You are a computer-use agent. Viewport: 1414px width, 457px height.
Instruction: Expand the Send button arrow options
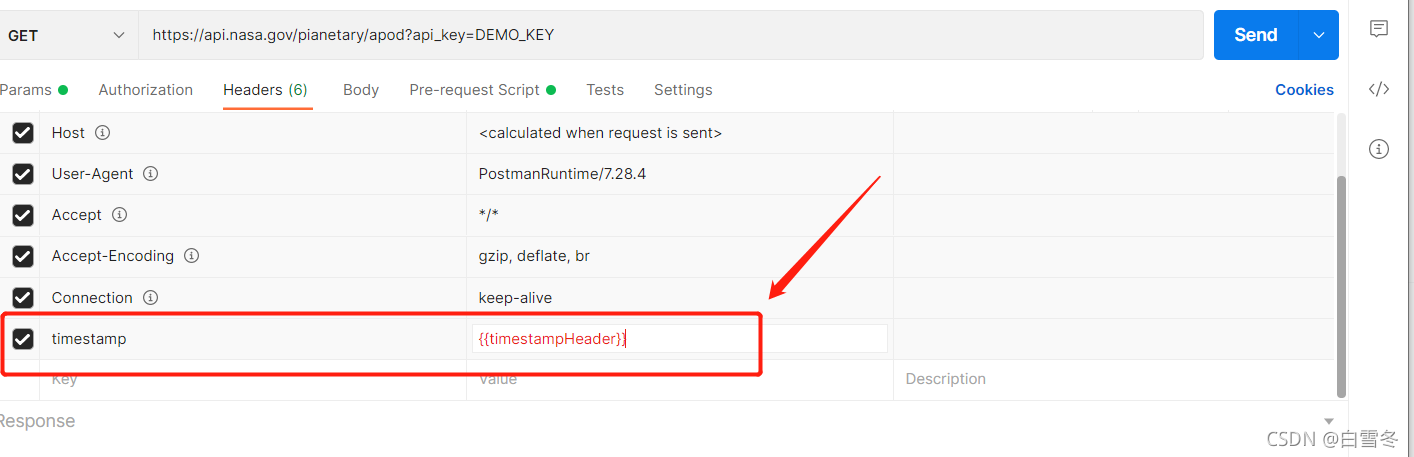(x=1318, y=35)
